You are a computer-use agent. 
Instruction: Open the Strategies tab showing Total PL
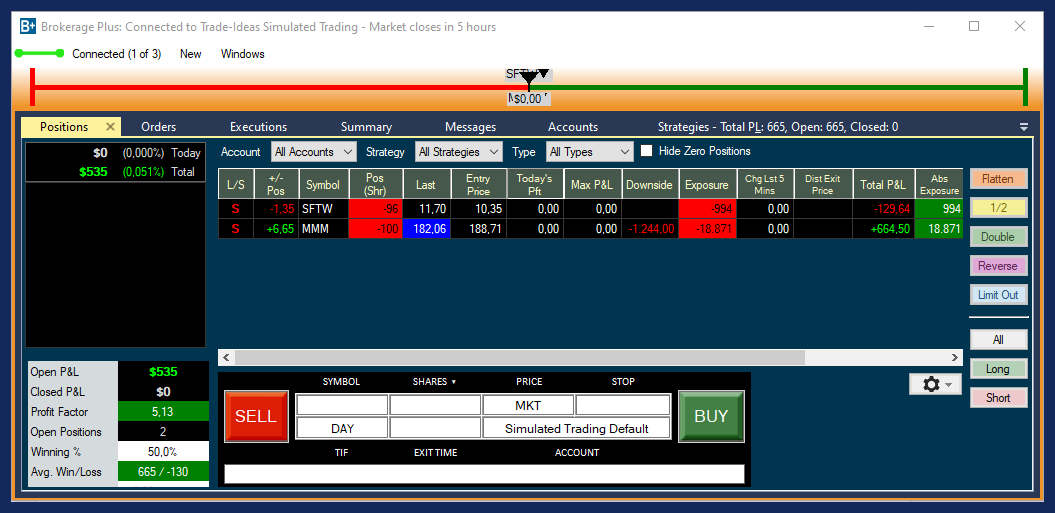[x=778, y=127]
